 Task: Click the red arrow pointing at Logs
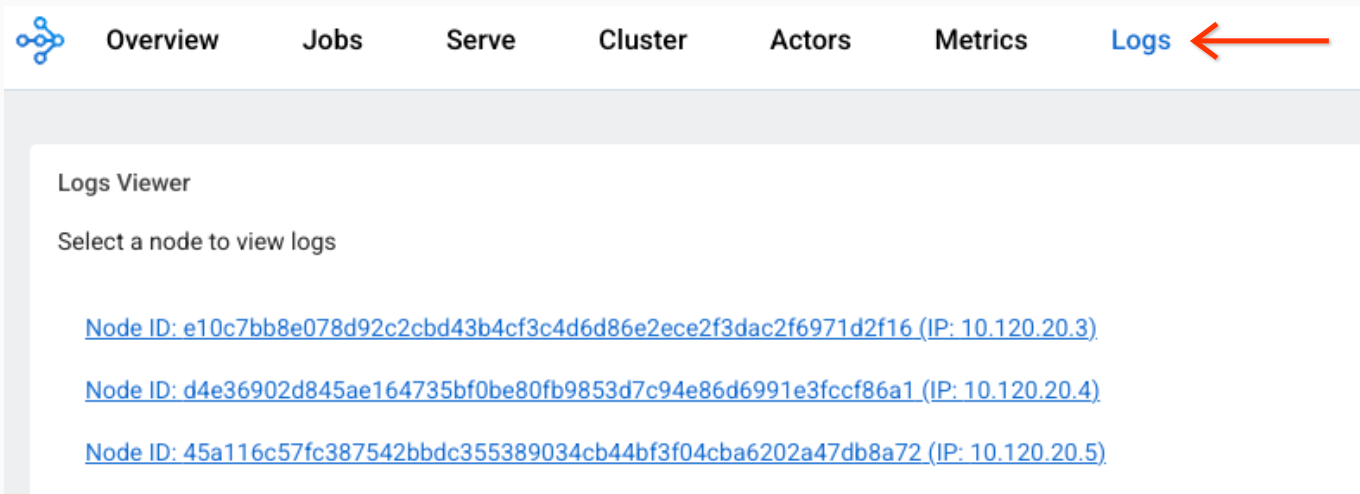(x=1262, y=42)
